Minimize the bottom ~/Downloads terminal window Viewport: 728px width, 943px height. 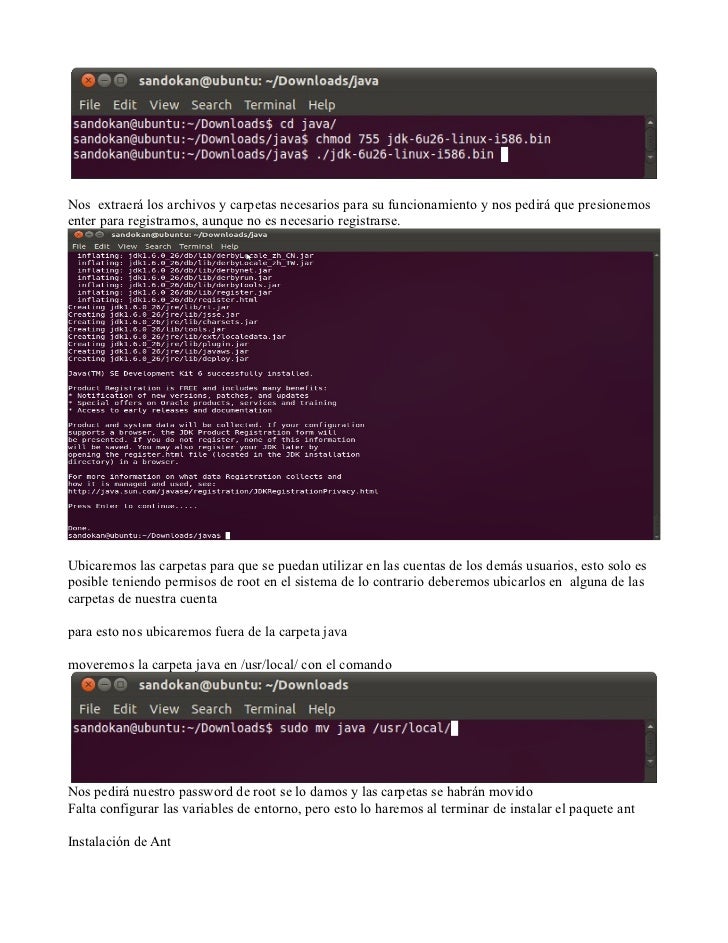(105, 684)
